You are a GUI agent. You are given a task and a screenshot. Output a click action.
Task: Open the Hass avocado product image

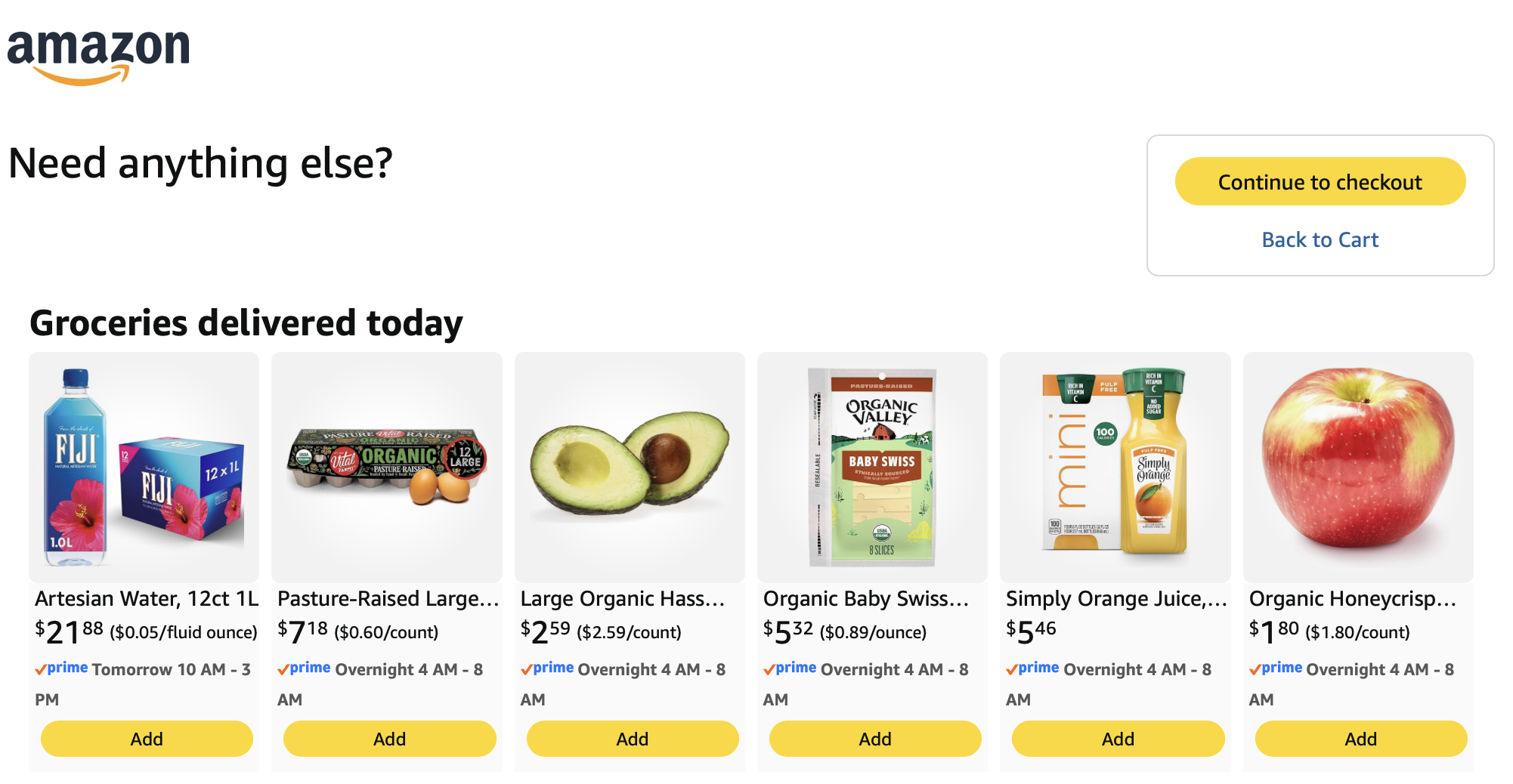point(630,467)
